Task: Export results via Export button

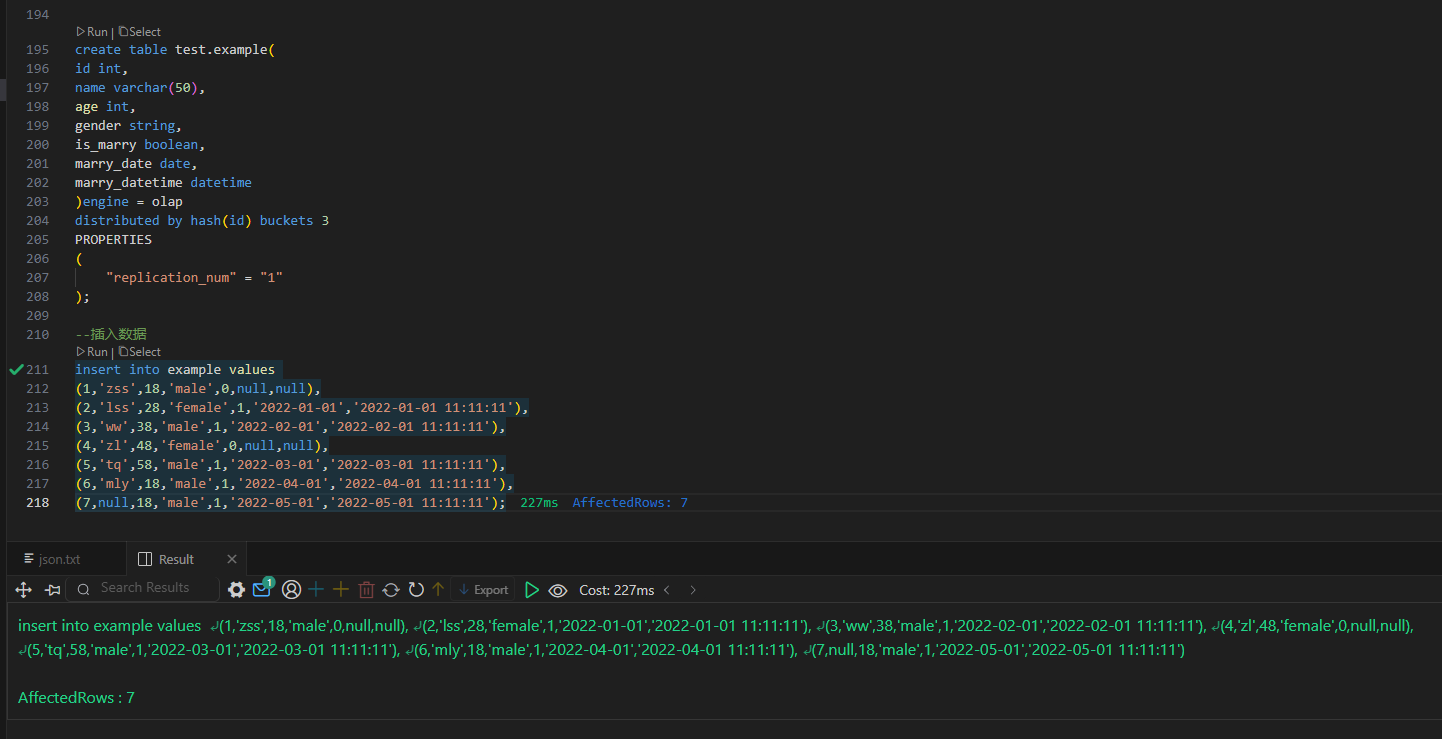Action: pos(483,590)
